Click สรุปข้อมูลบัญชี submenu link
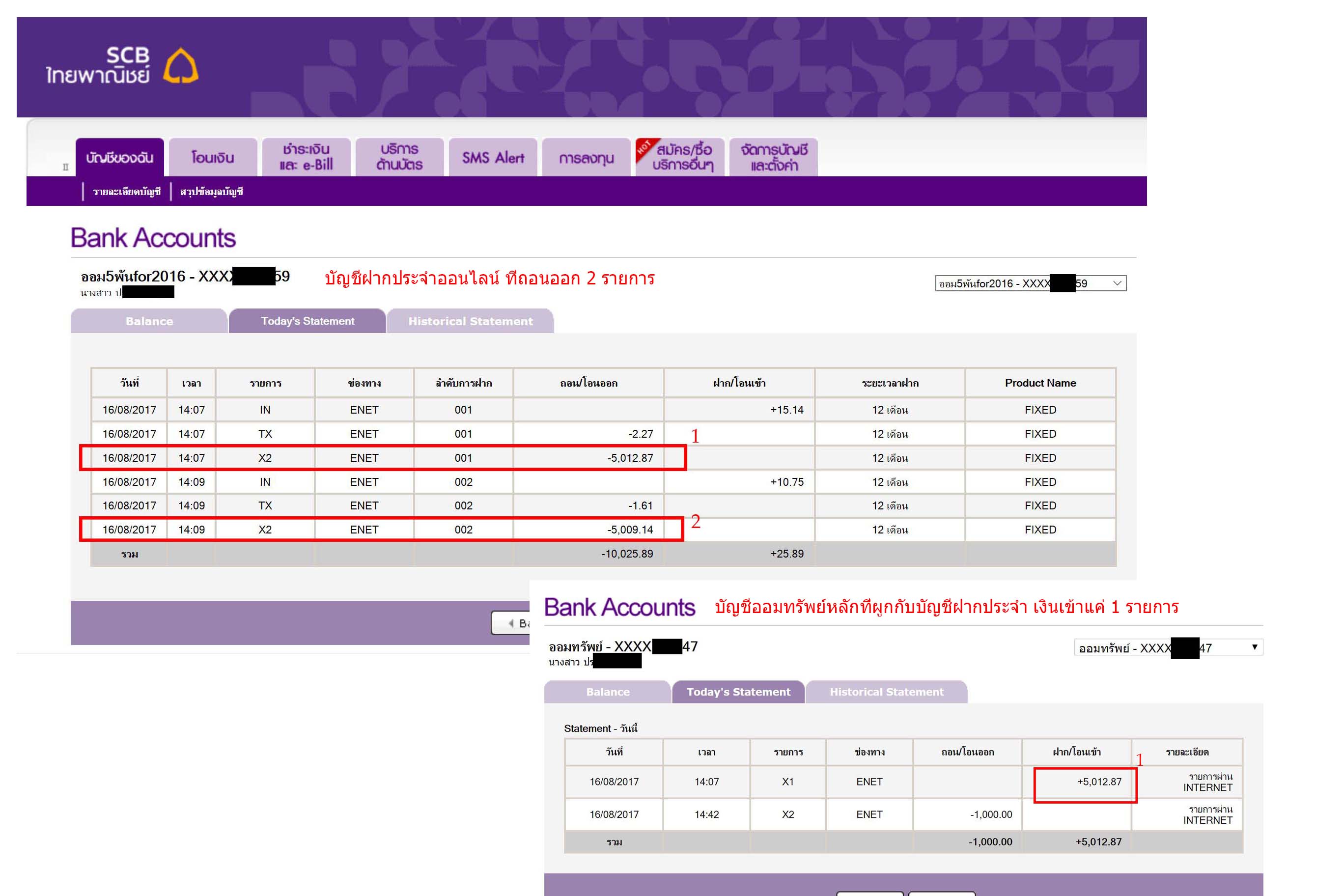1344x896 pixels. 211,192
